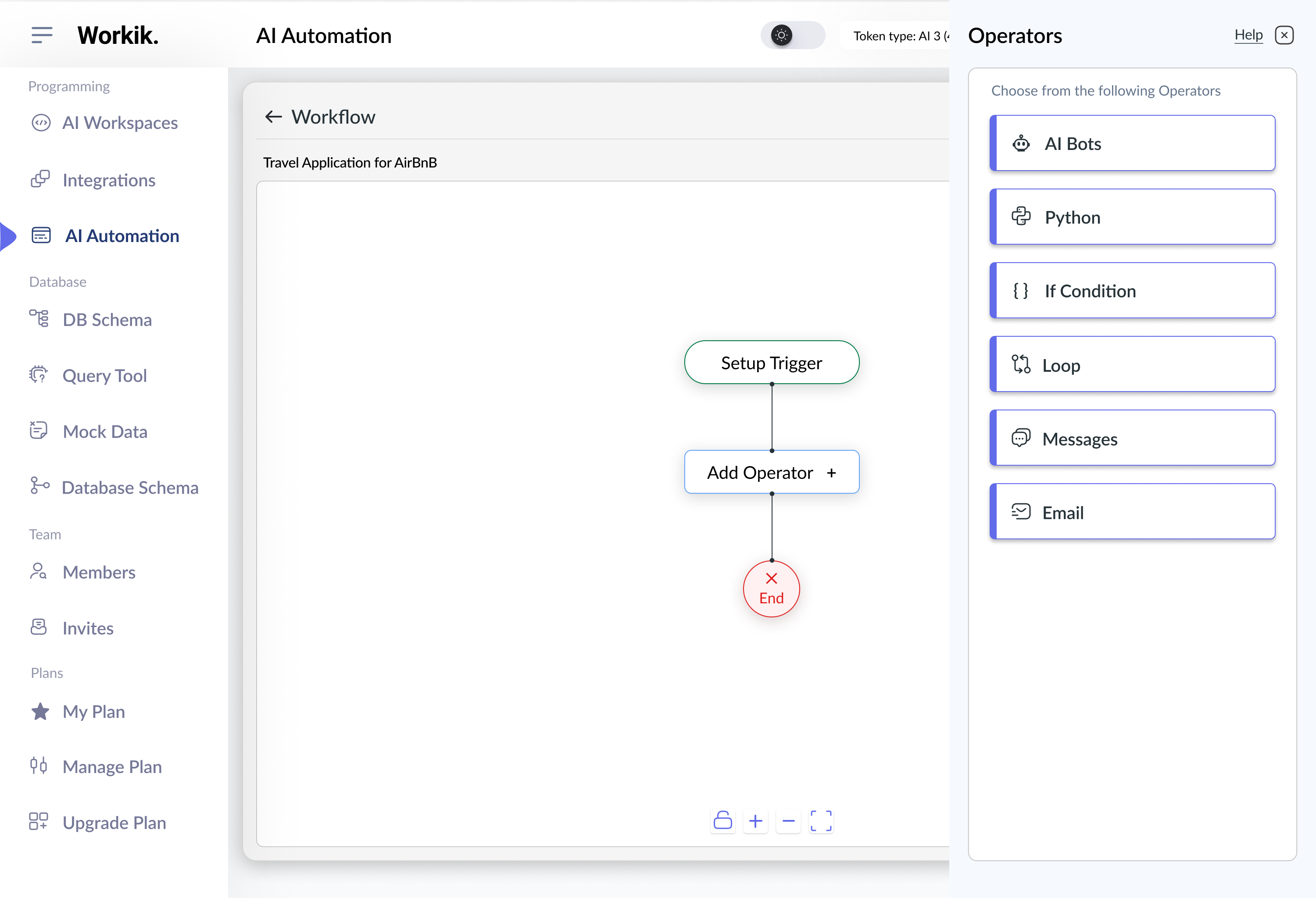The height and width of the screenshot is (898, 1316).
Task: Pick the If Condition operator
Action: [1133, 290]
